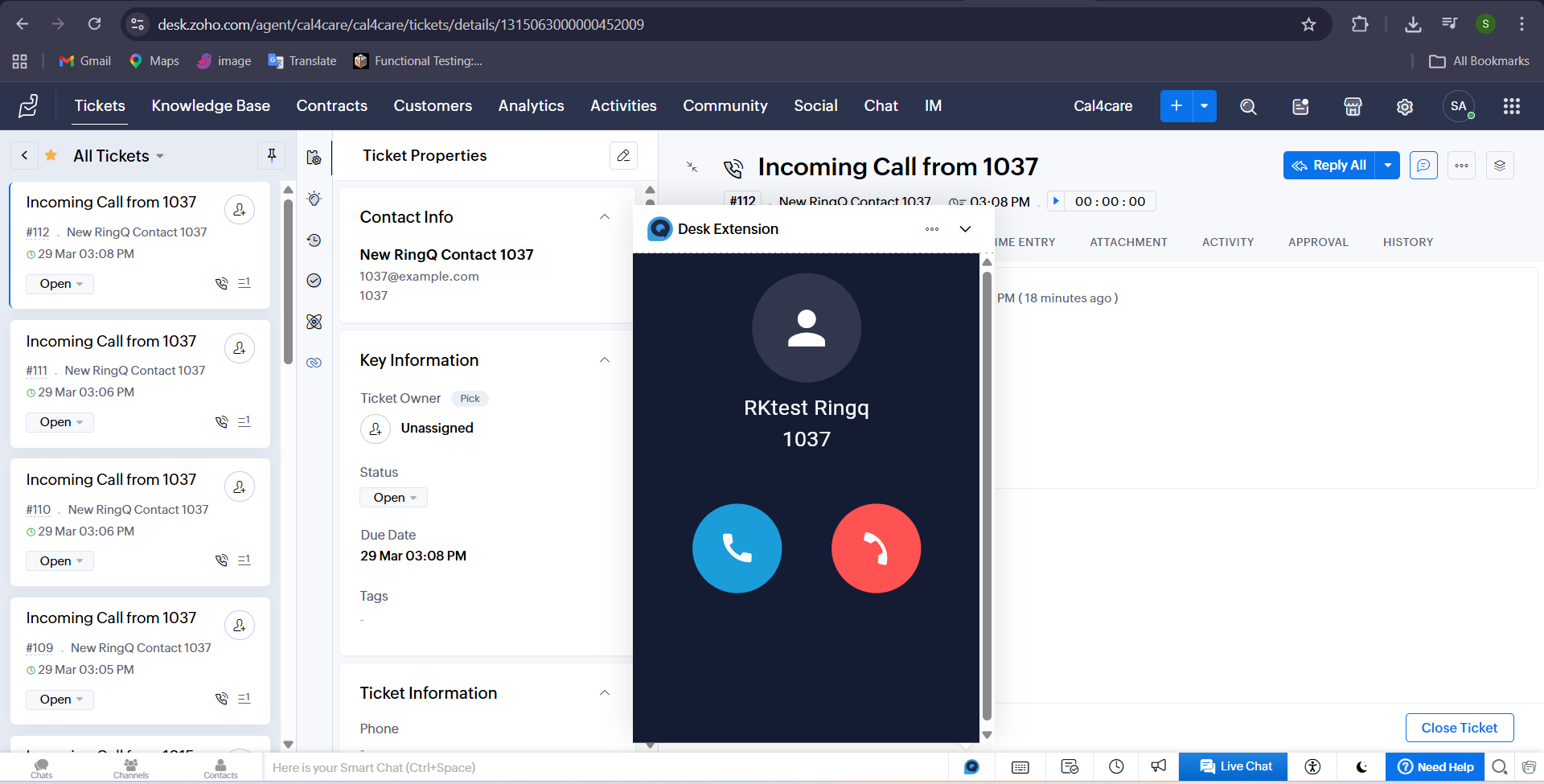Open status dropdown on ticket #109 card

tap(60, 700)
